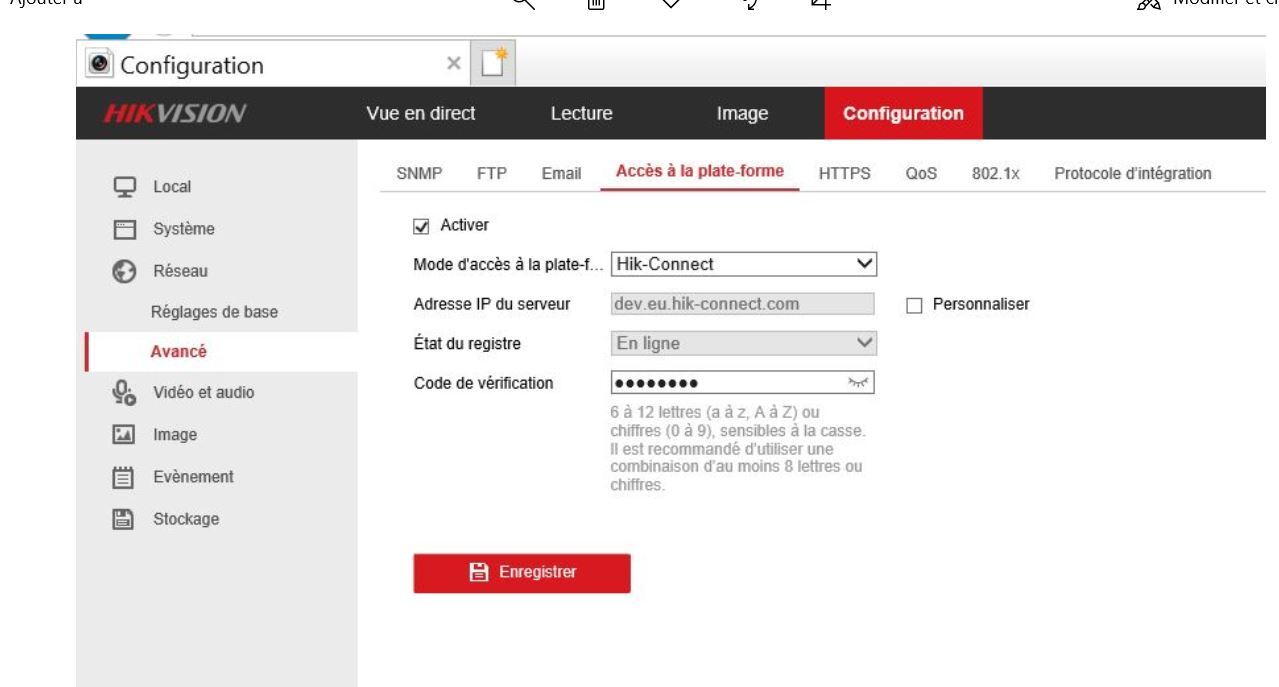Go to Réglages de base

click(x=214, y=311)
